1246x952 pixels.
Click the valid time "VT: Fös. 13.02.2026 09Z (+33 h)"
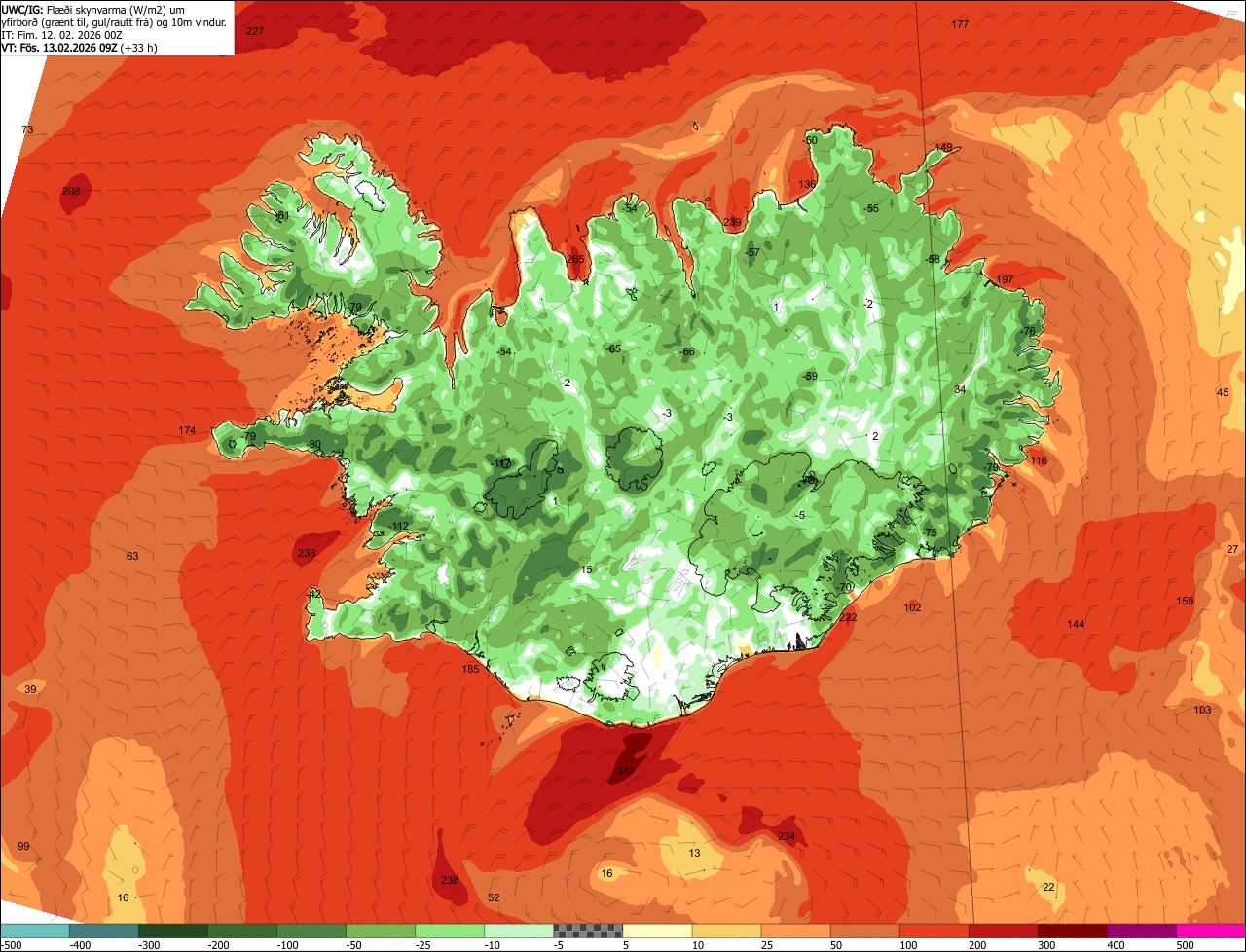pos(80,47)
